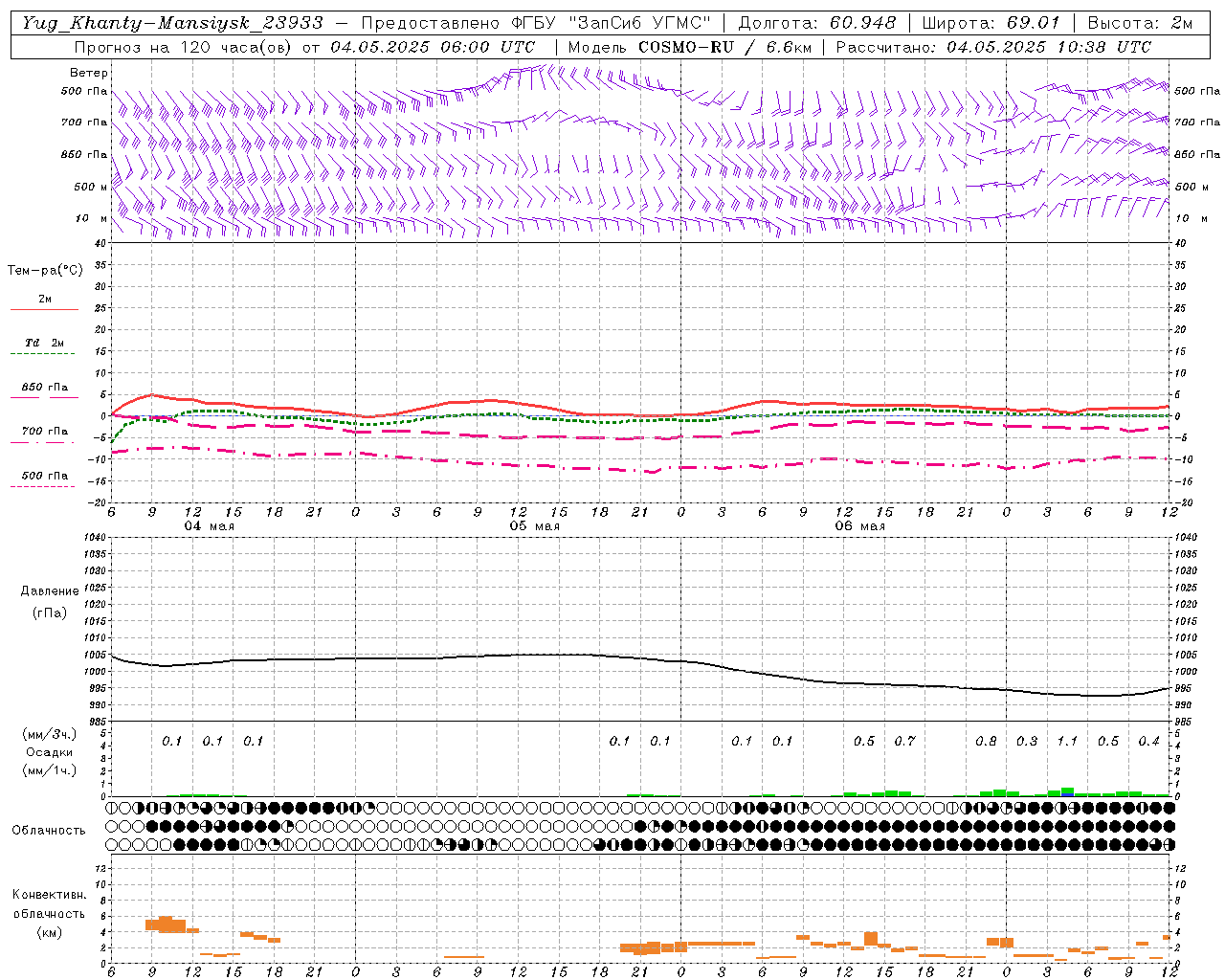Screen dimensions: 1225x980
Task: Select the 05 мая date label
Action: (x=535, y=526)
